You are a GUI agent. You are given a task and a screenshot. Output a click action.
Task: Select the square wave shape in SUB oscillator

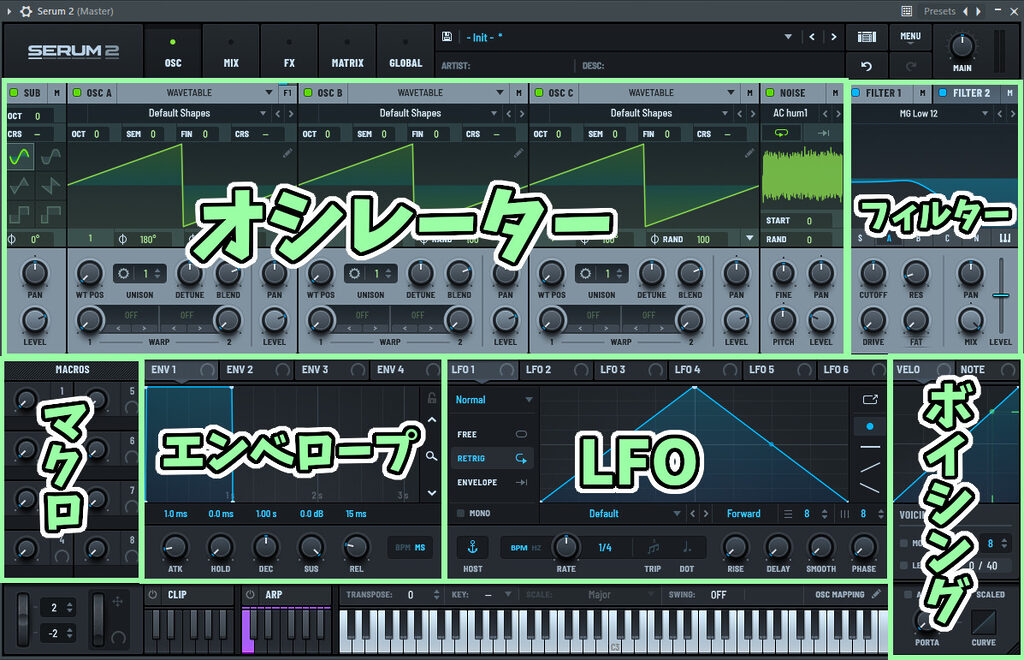(20, 213)
